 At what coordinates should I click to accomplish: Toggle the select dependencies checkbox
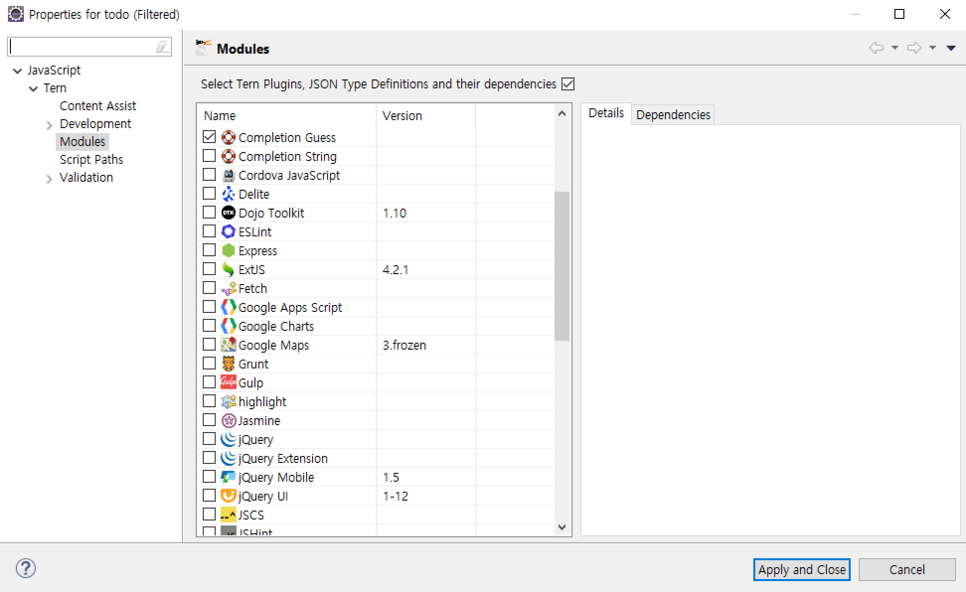(568, 84)
